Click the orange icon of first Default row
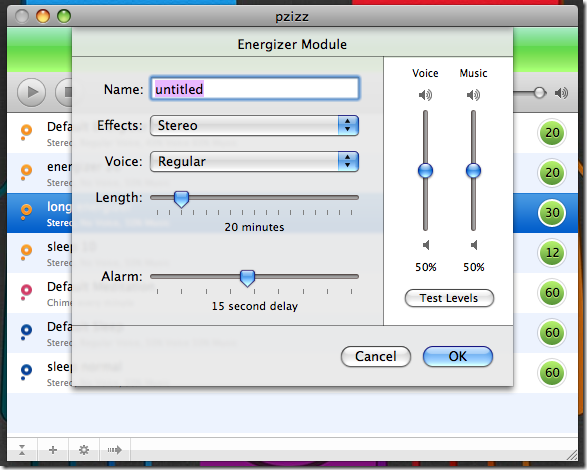Screen dimensions: 587x470 (x=26, y=132)
